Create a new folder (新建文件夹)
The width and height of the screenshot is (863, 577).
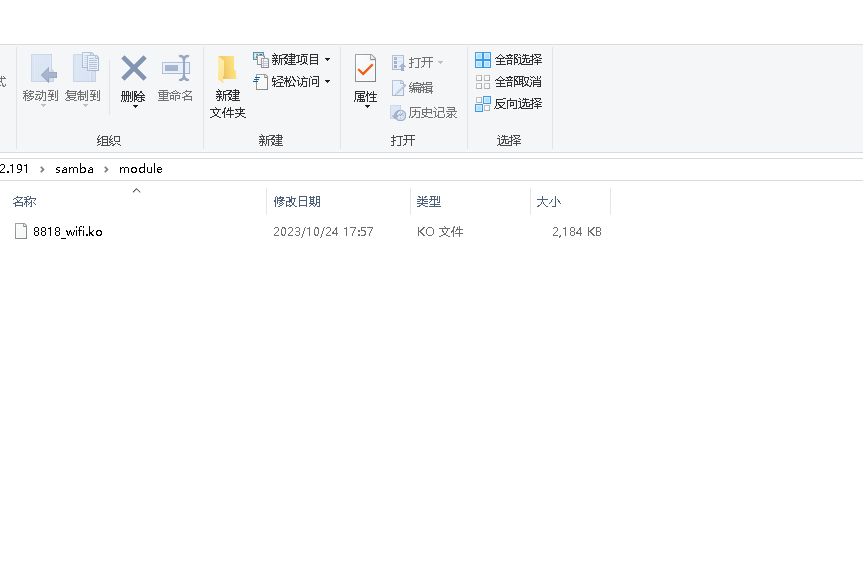tap(227, 87)
